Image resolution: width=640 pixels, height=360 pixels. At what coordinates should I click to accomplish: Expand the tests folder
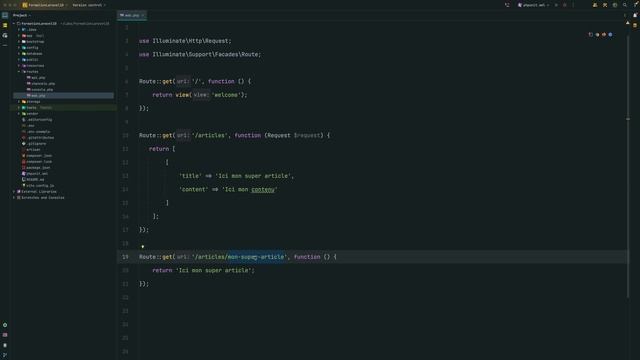[19, 108]
